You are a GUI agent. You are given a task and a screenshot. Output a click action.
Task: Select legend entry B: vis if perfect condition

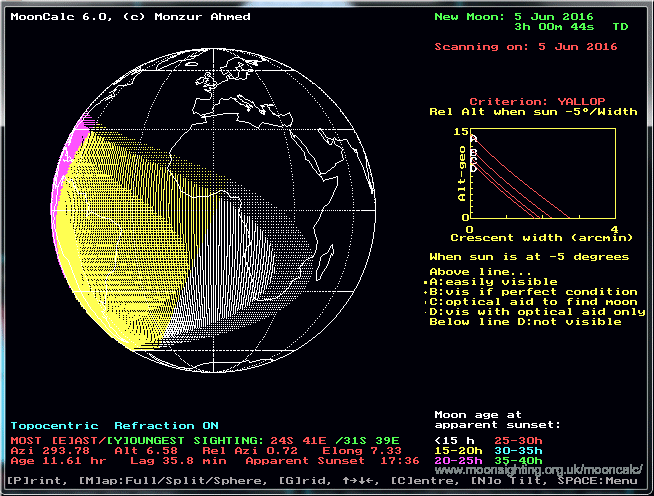coord(526,292)
